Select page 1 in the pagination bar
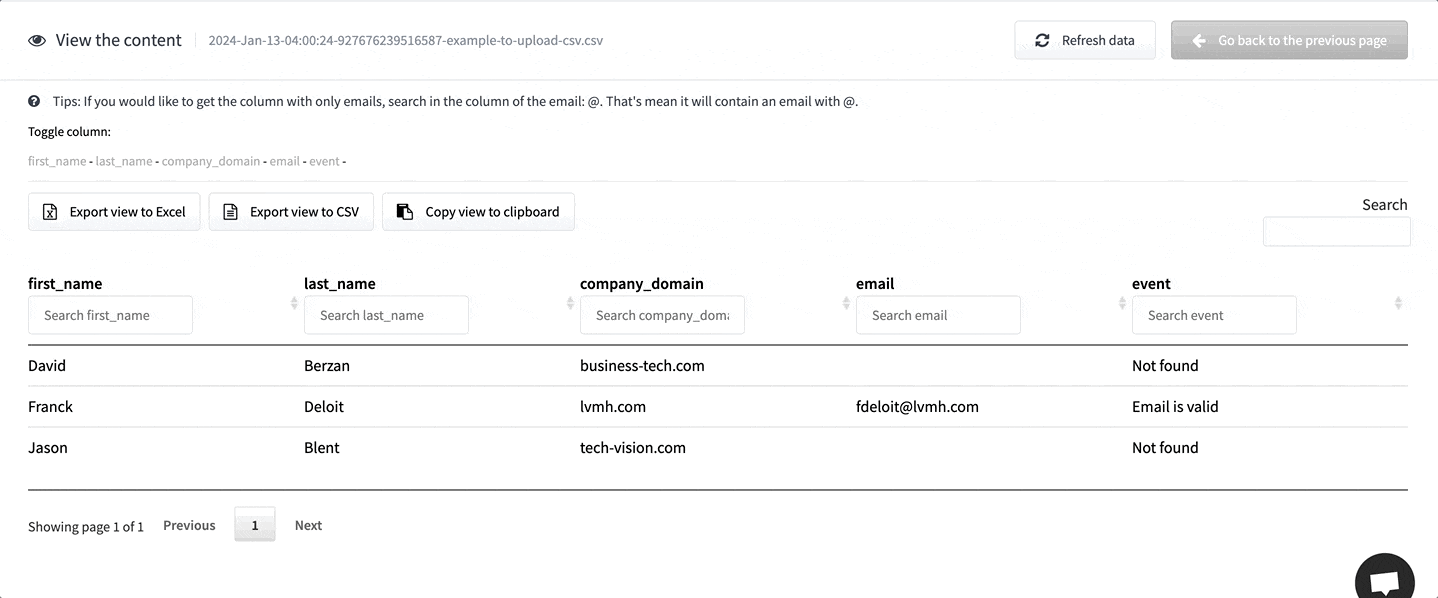The image size is (1438, 598). [255, 524]
